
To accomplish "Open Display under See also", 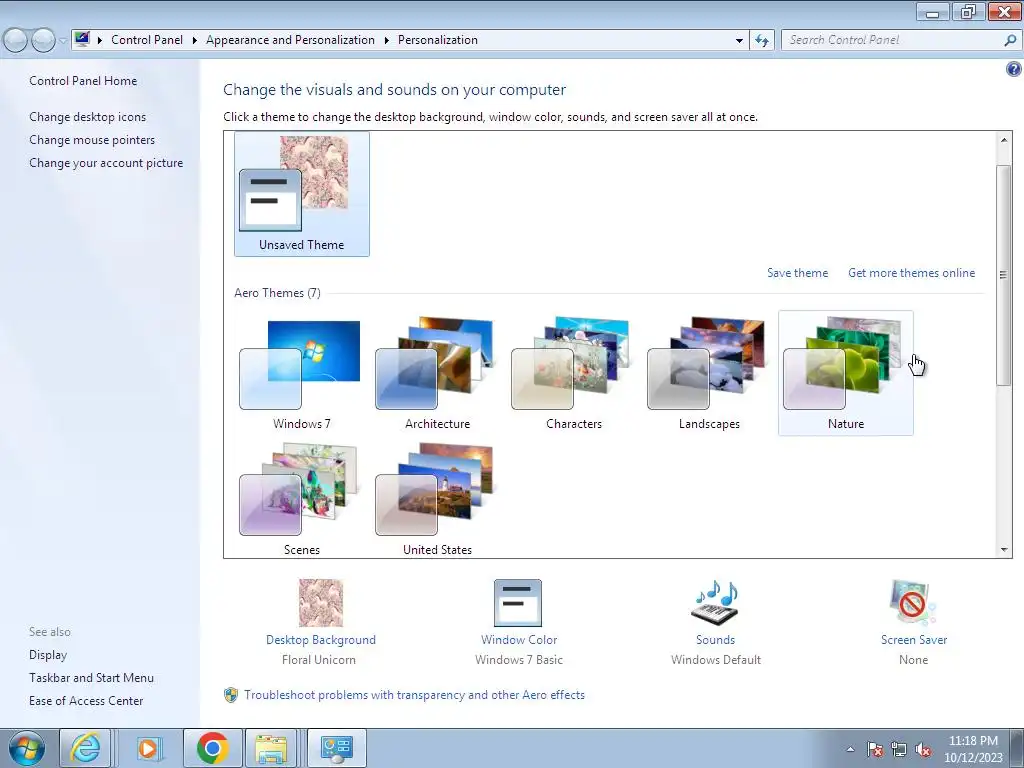I will 48,655.
